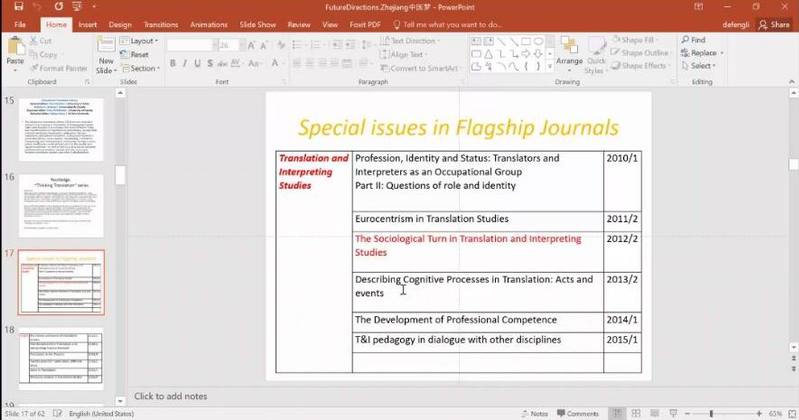Select slide 18 thumbnail
799x420 pixels.
click(61, 359)
